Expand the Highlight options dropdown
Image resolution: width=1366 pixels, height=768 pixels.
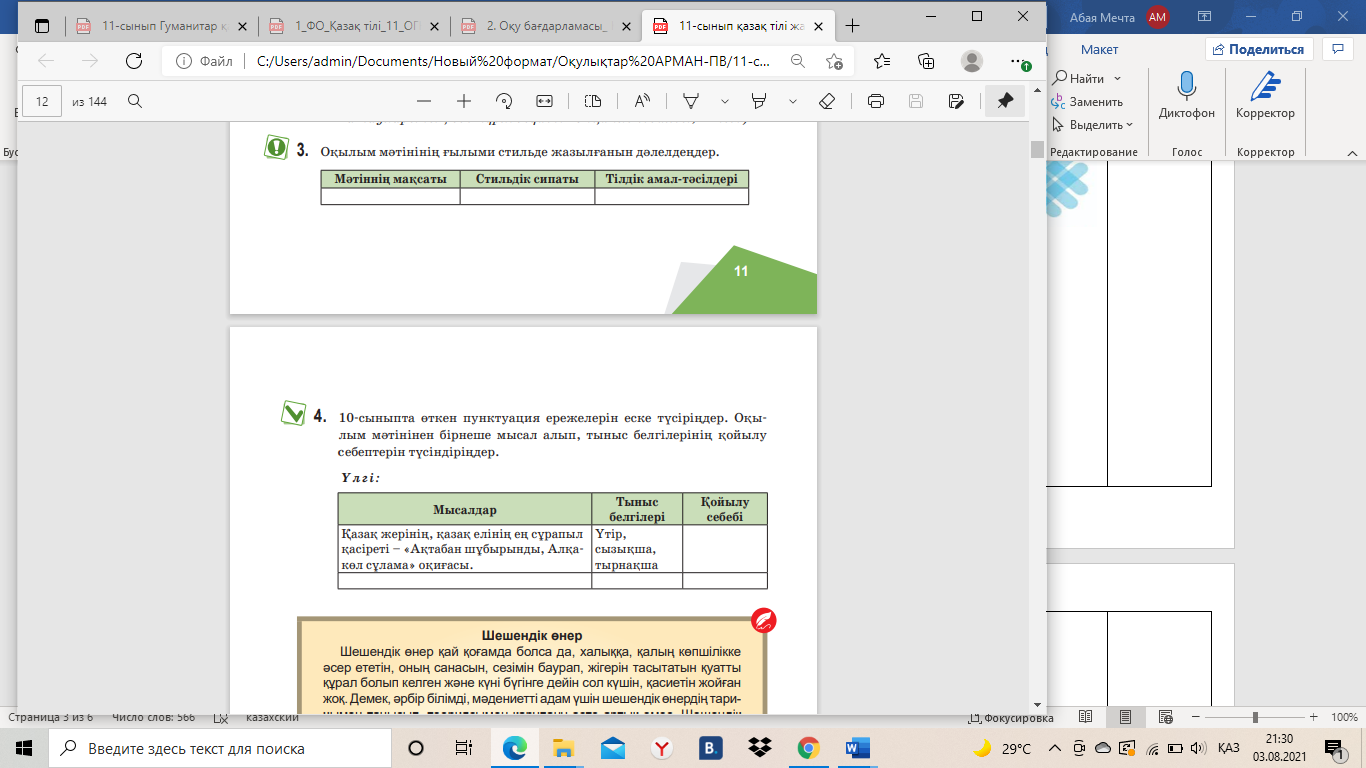tap(793, 101)
